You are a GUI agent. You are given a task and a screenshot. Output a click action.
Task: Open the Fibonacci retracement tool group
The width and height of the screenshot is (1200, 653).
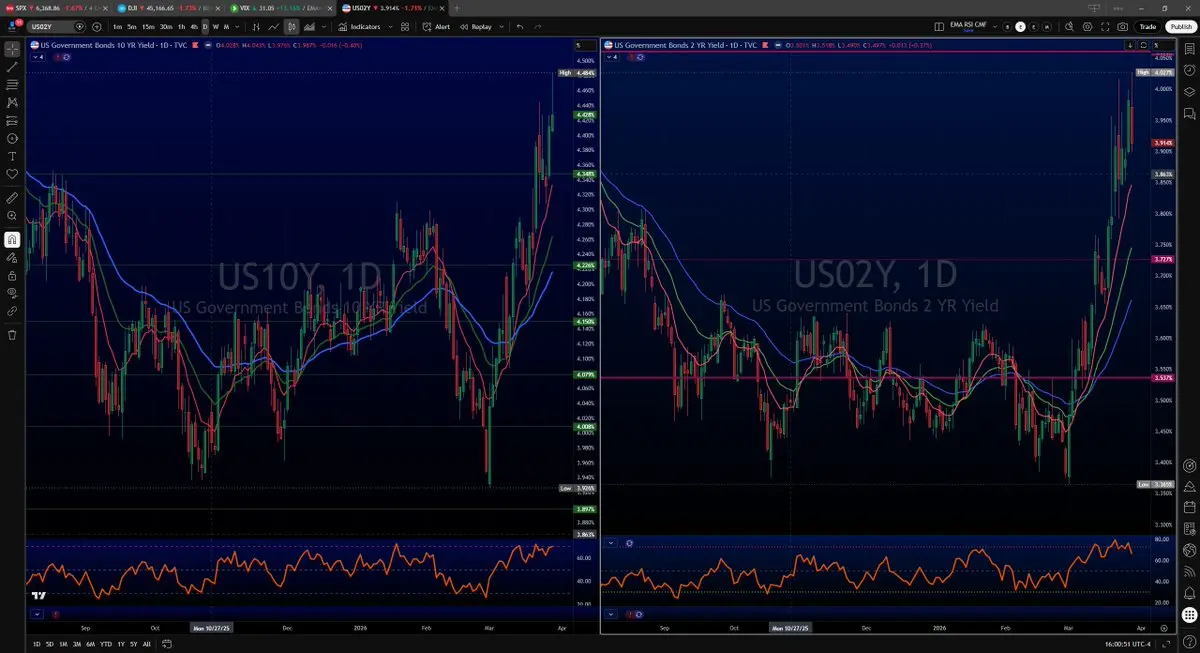(12, 84)
